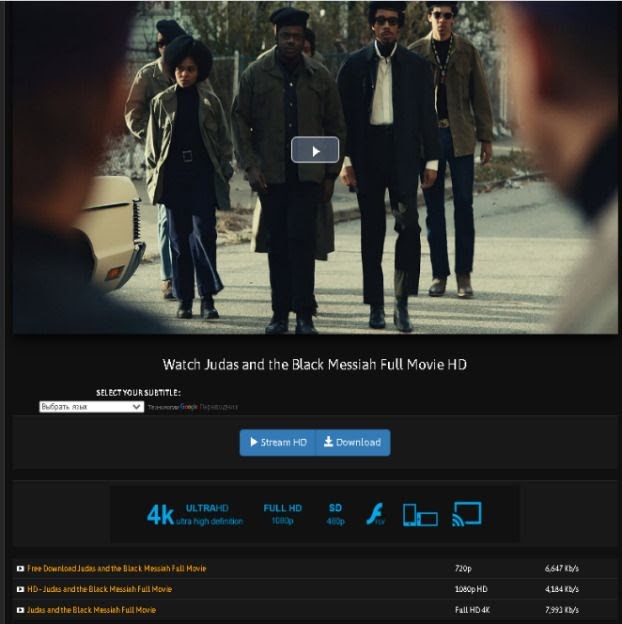This screenshot has height=624, width=622.
Task: Click the 4K Ultra HD icon
Action: point(194,514)
